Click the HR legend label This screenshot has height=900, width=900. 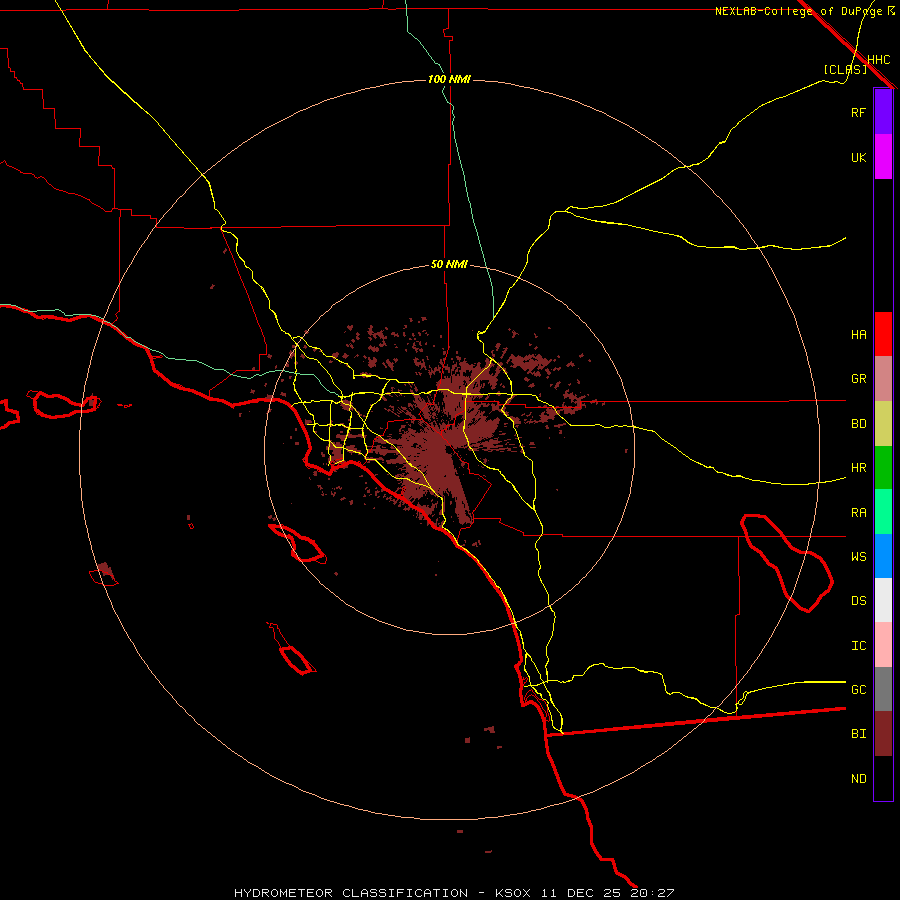coord(858,468)
